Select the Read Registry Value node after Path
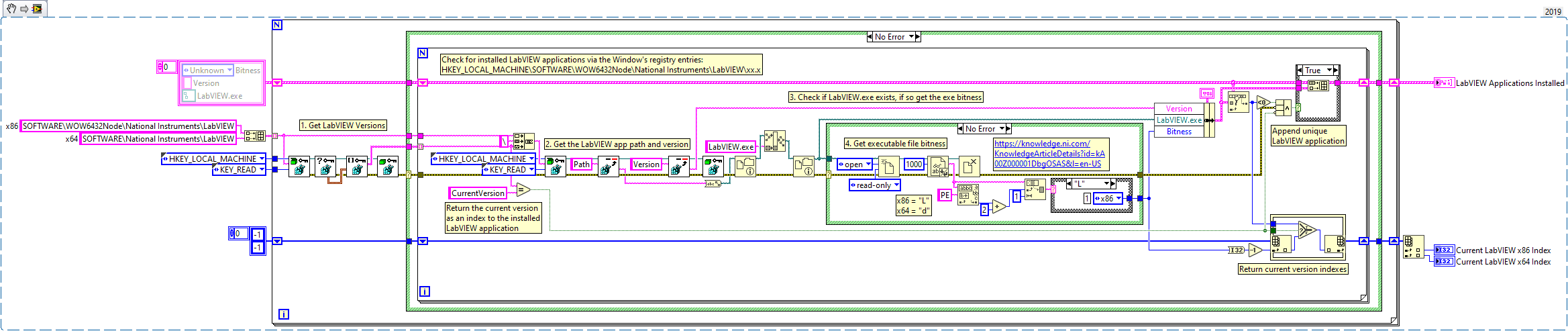Screen dimensions: 1568x331 click(608, 166)
